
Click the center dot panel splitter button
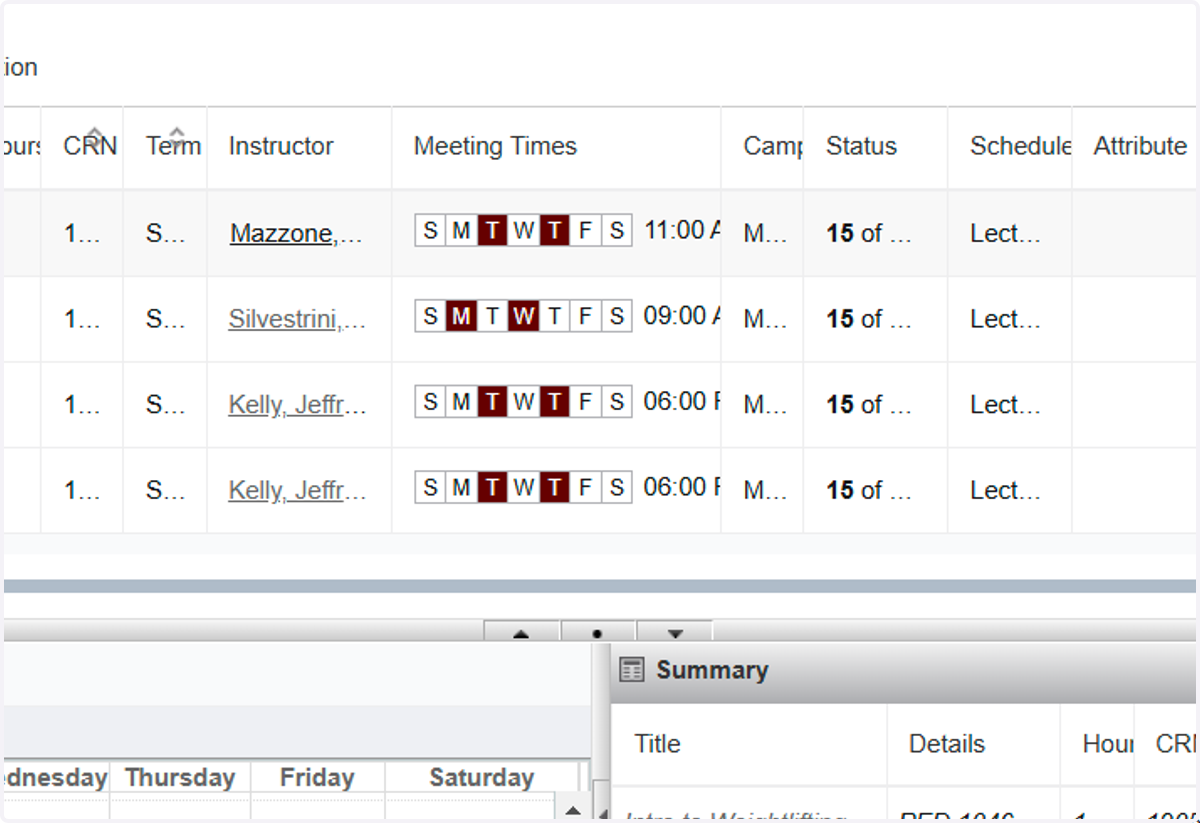click(x=597, y=632)
